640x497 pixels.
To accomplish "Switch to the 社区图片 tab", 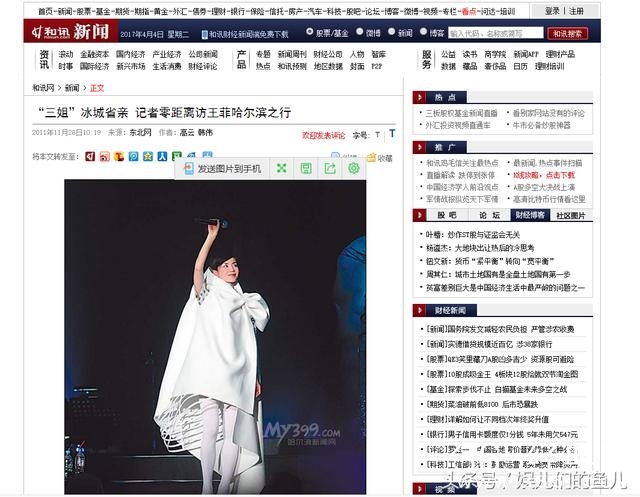I will tap(571, 215).
